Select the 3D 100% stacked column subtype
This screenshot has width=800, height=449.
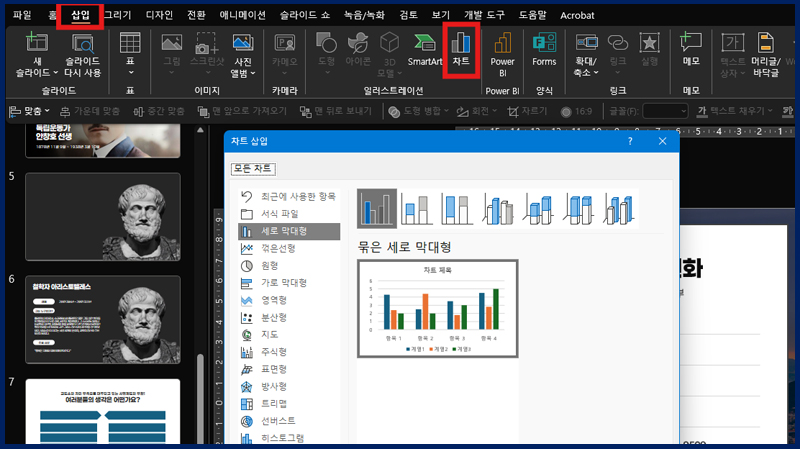click(578, 208)
